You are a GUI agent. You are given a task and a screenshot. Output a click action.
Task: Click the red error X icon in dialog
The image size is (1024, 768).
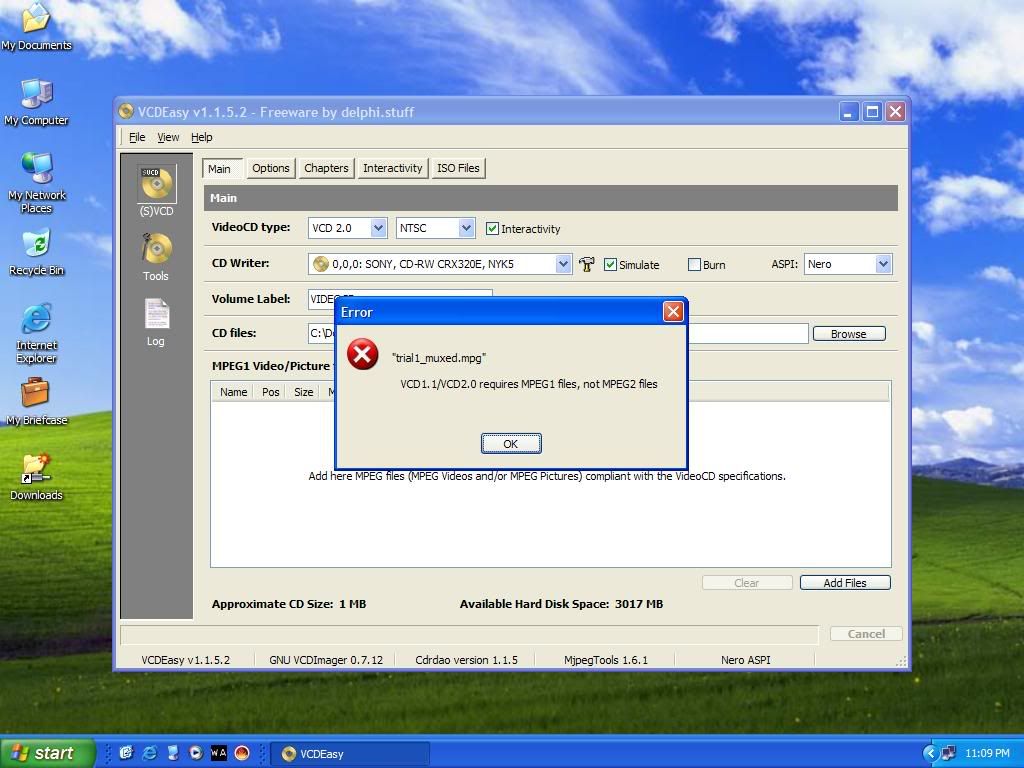point(362,355)
